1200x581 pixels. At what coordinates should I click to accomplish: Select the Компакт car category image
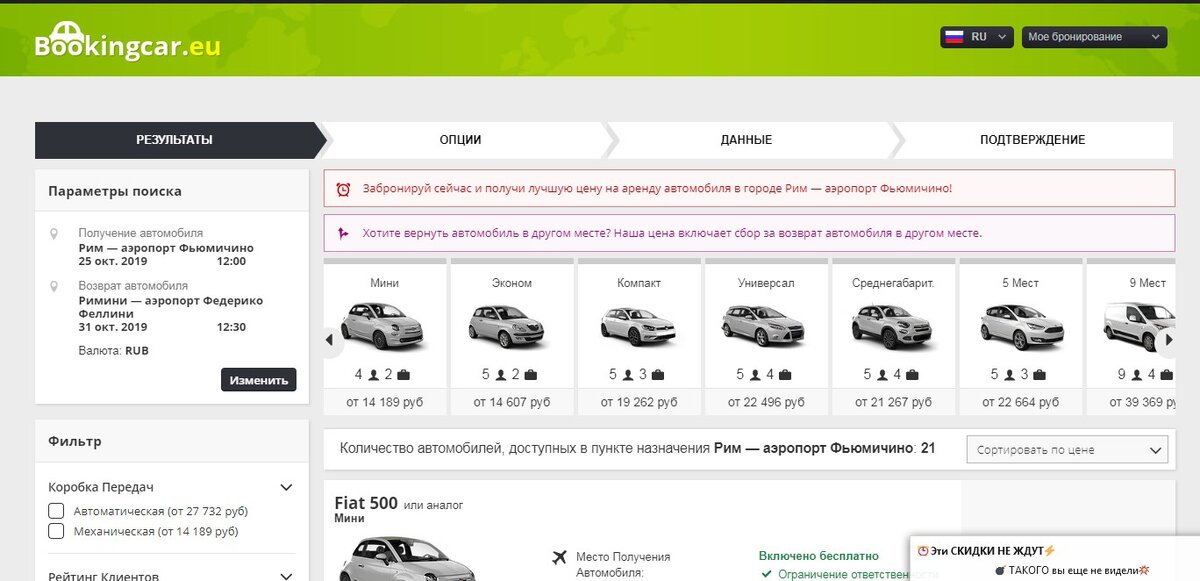point(639,326)
